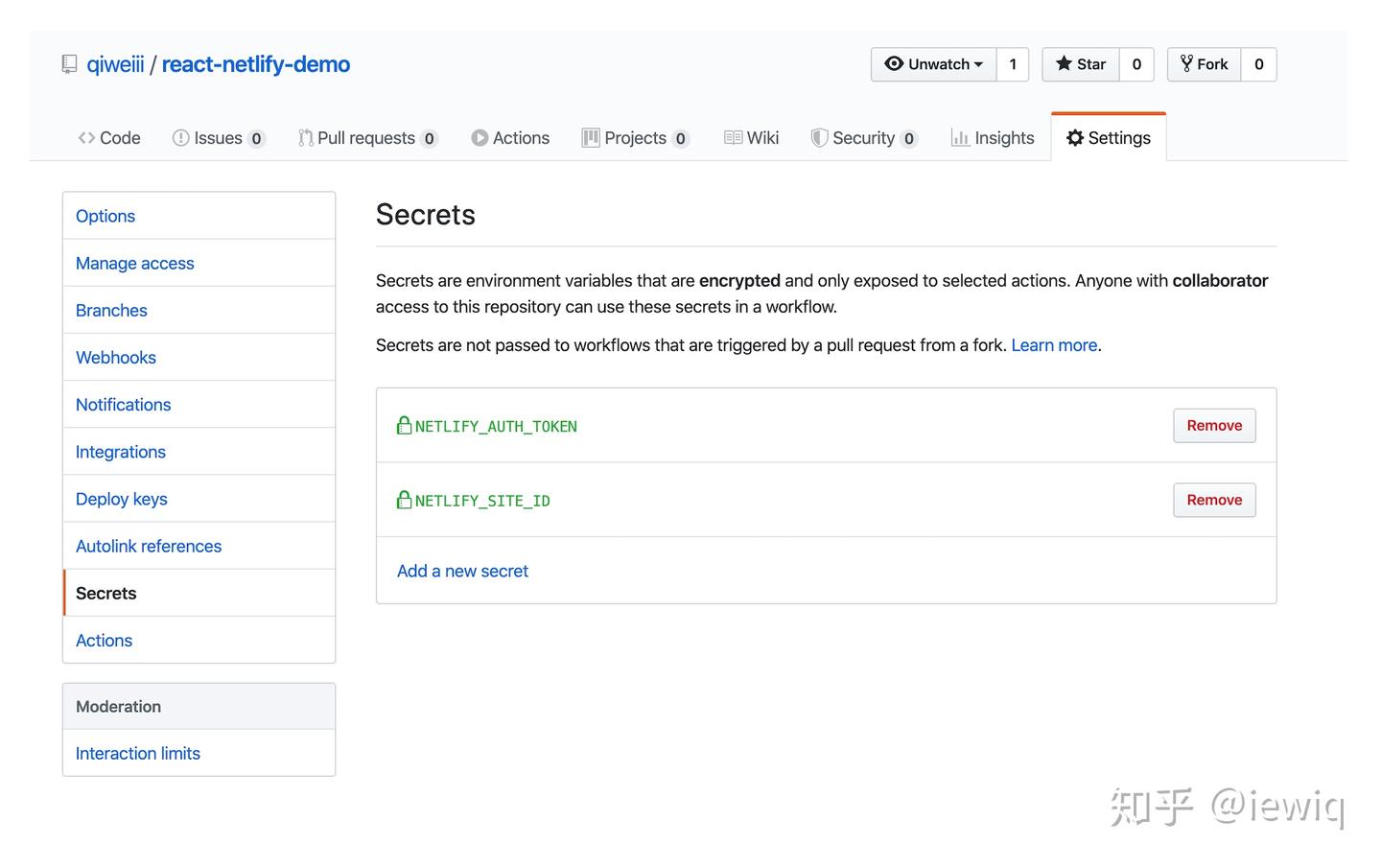
Task: View the forks count next to Fork
Action: pos(1259,64)
